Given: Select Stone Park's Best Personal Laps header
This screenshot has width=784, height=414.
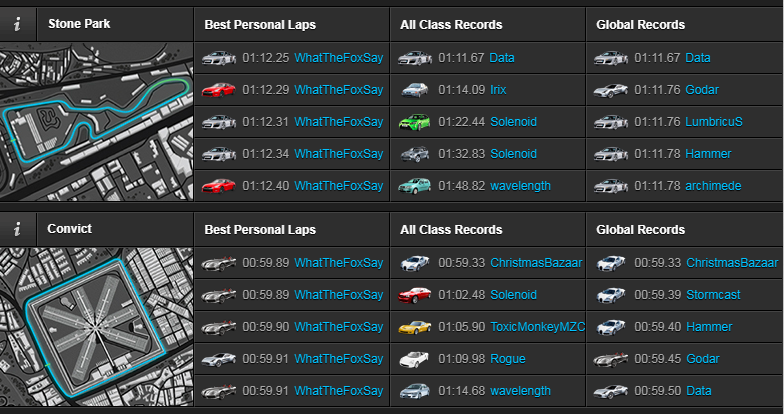Looking at the screenshot, I should (x=260, y=24).
